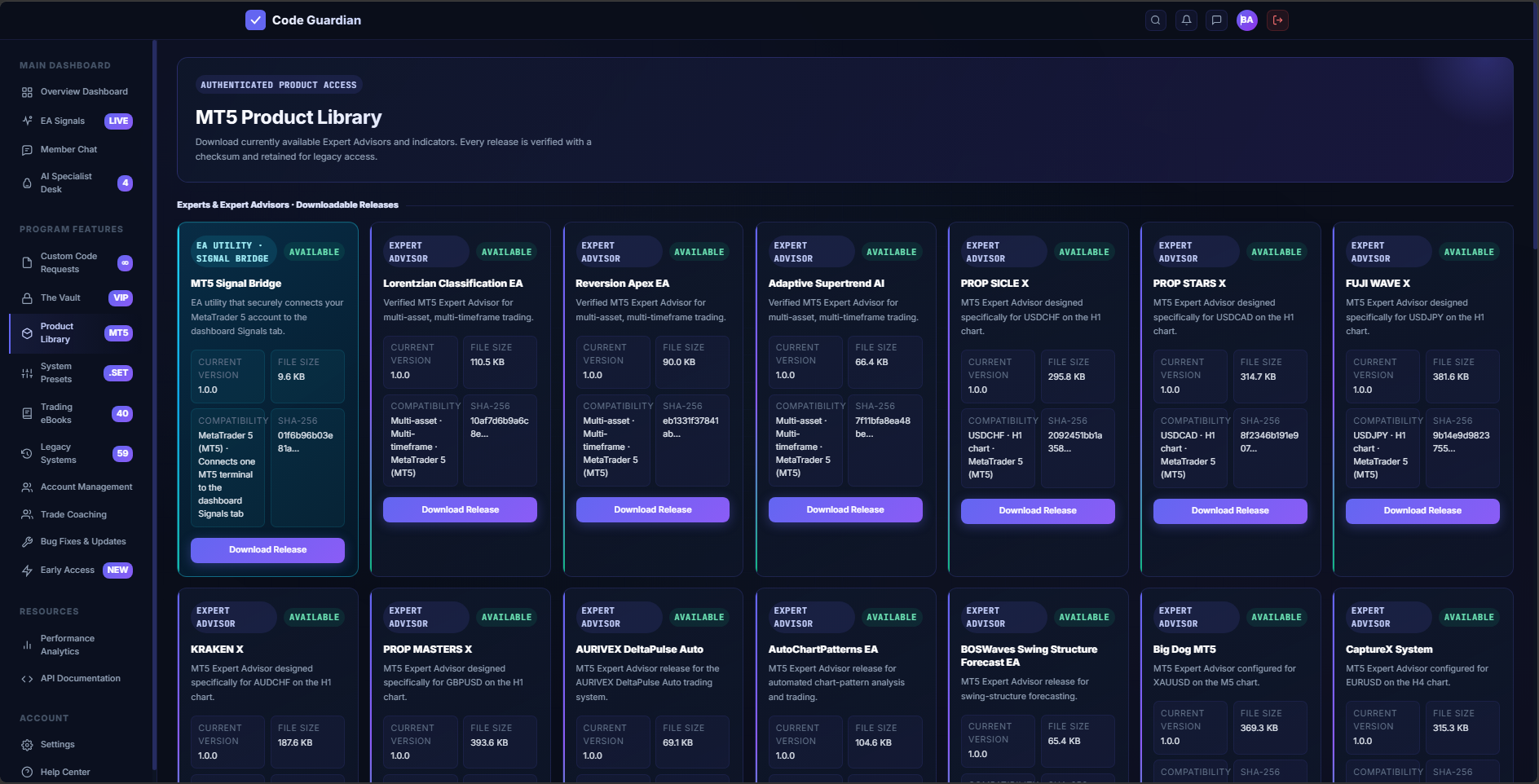1539x784 pixels.
Task: Click the Bug Fixes wrench icon
Action: (x=27, y=542)
